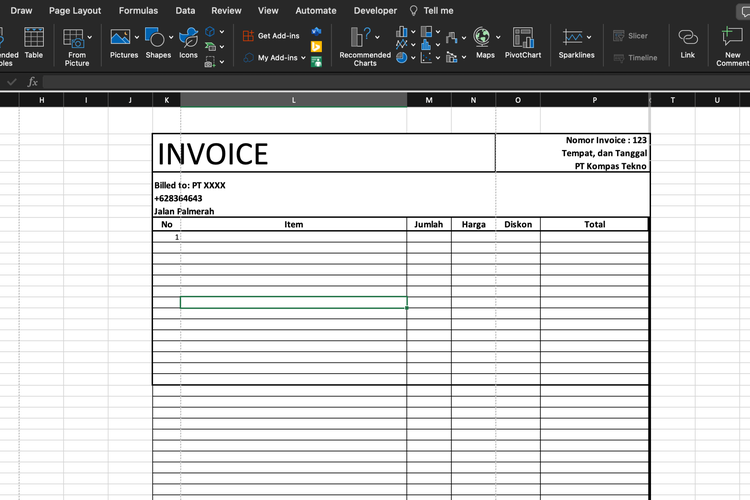
Task: Click the Tell me search box
Action: tap(432, 11)
